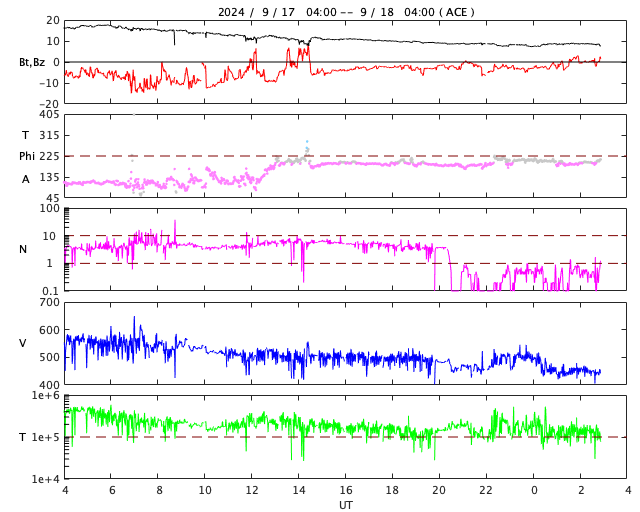This screenshot has height=512, width=640.
Task: Click the '1e+4' temperature tick label
Action: click(46, 479)
